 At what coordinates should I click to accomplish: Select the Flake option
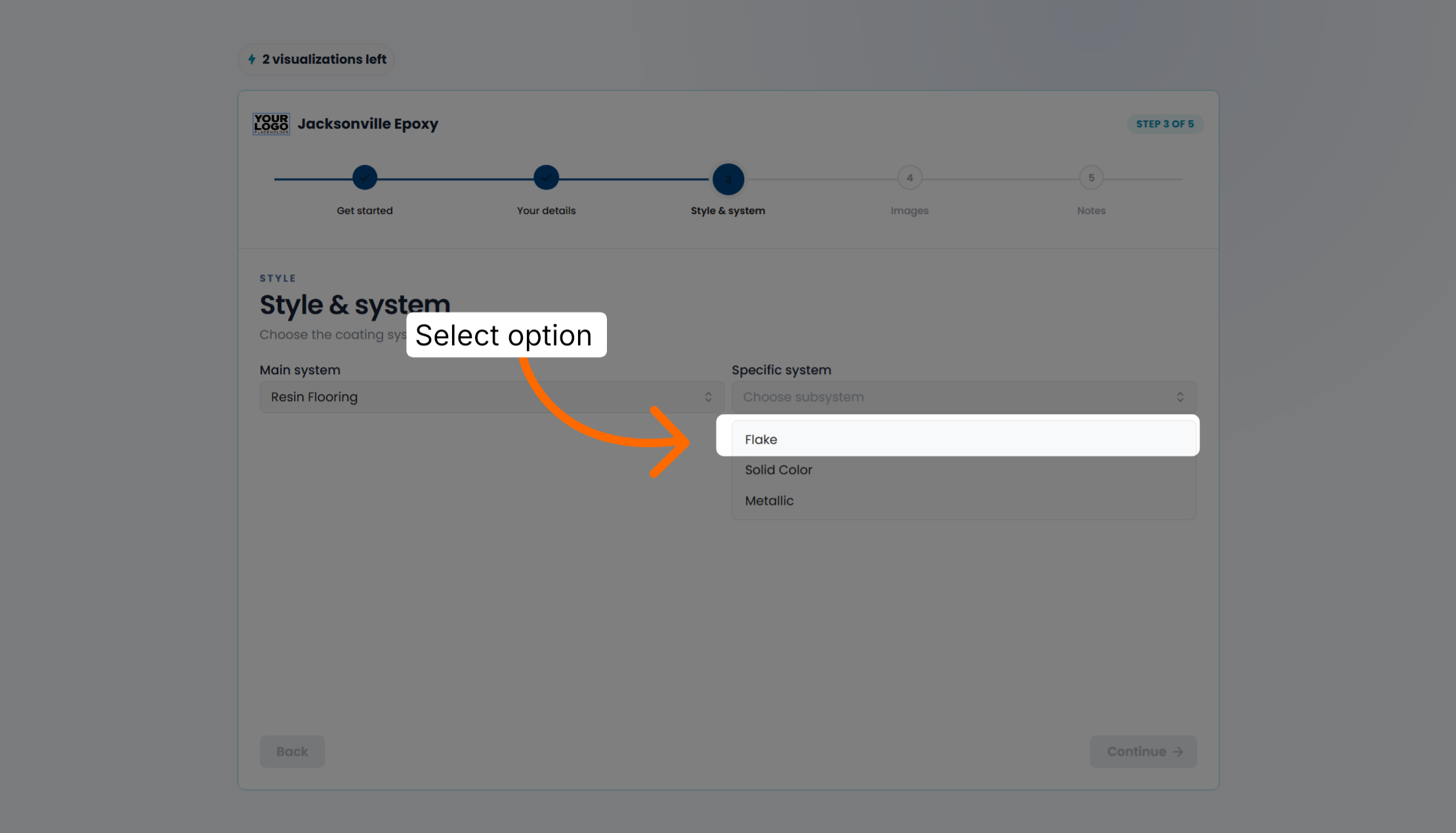pyautogui.click(x=963, y=439)
